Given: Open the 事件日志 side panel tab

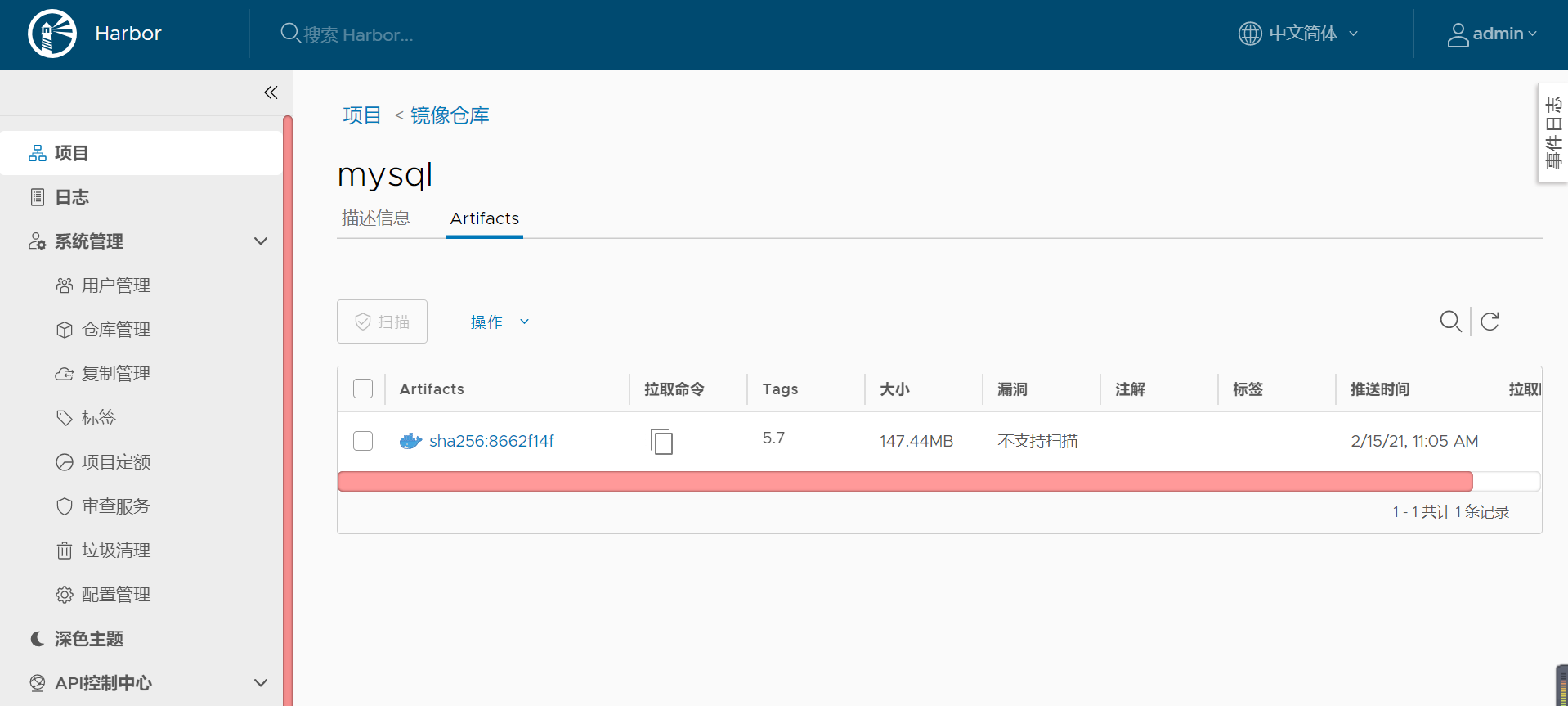Looking at the screenshot, I should [x=1553, y=133].
